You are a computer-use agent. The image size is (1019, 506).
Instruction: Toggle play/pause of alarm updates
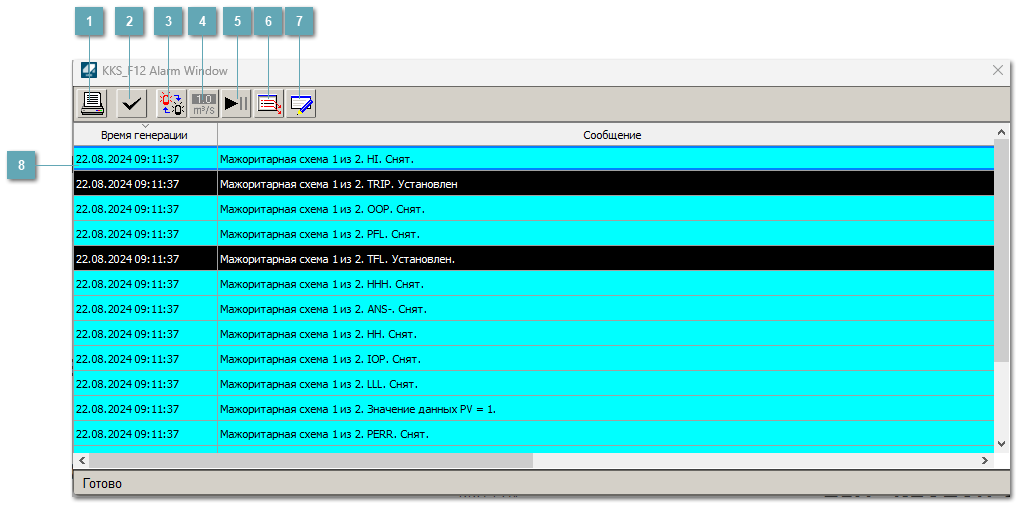point(236,103)
